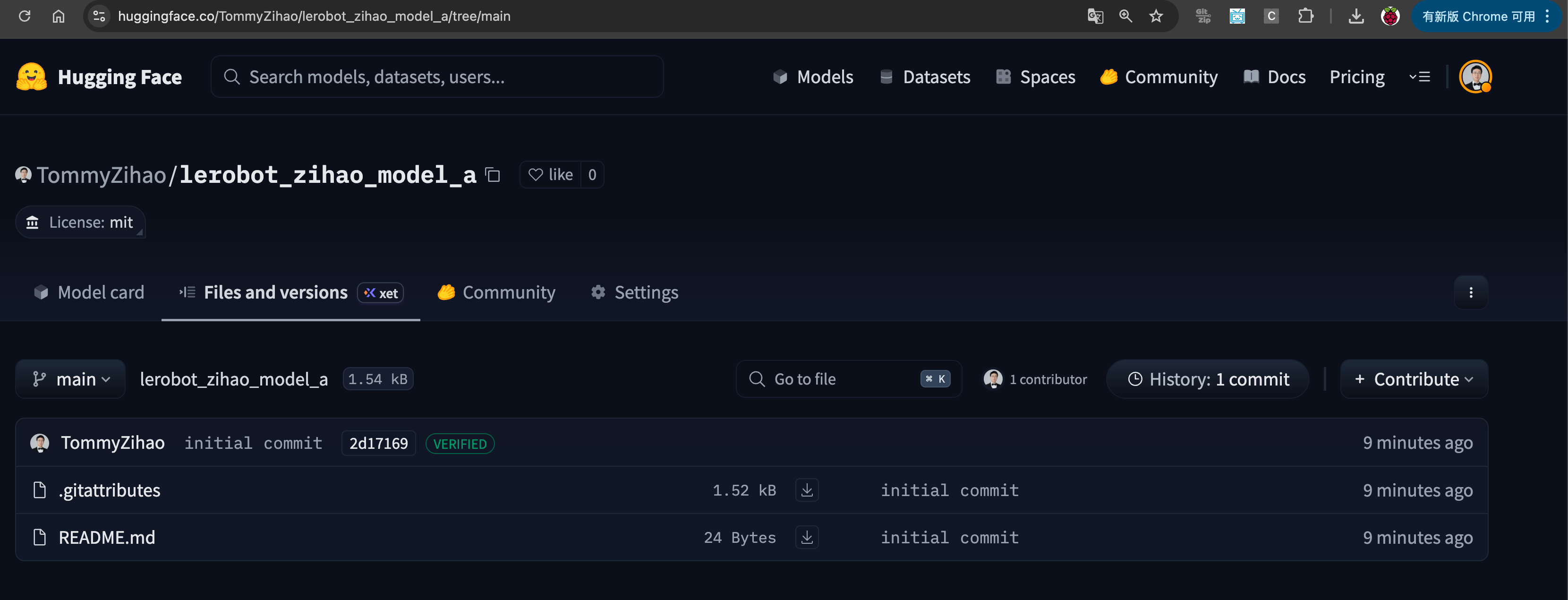The image size is (1568, 600).
Task: Expand the main branch dropdown
Action: click(x=71, y=379)
